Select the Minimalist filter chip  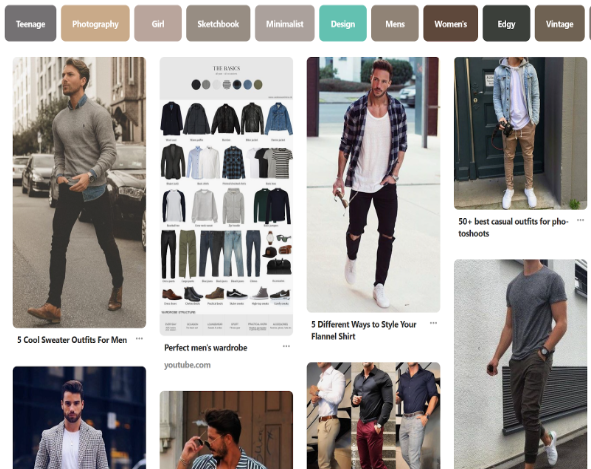[285, 23]
